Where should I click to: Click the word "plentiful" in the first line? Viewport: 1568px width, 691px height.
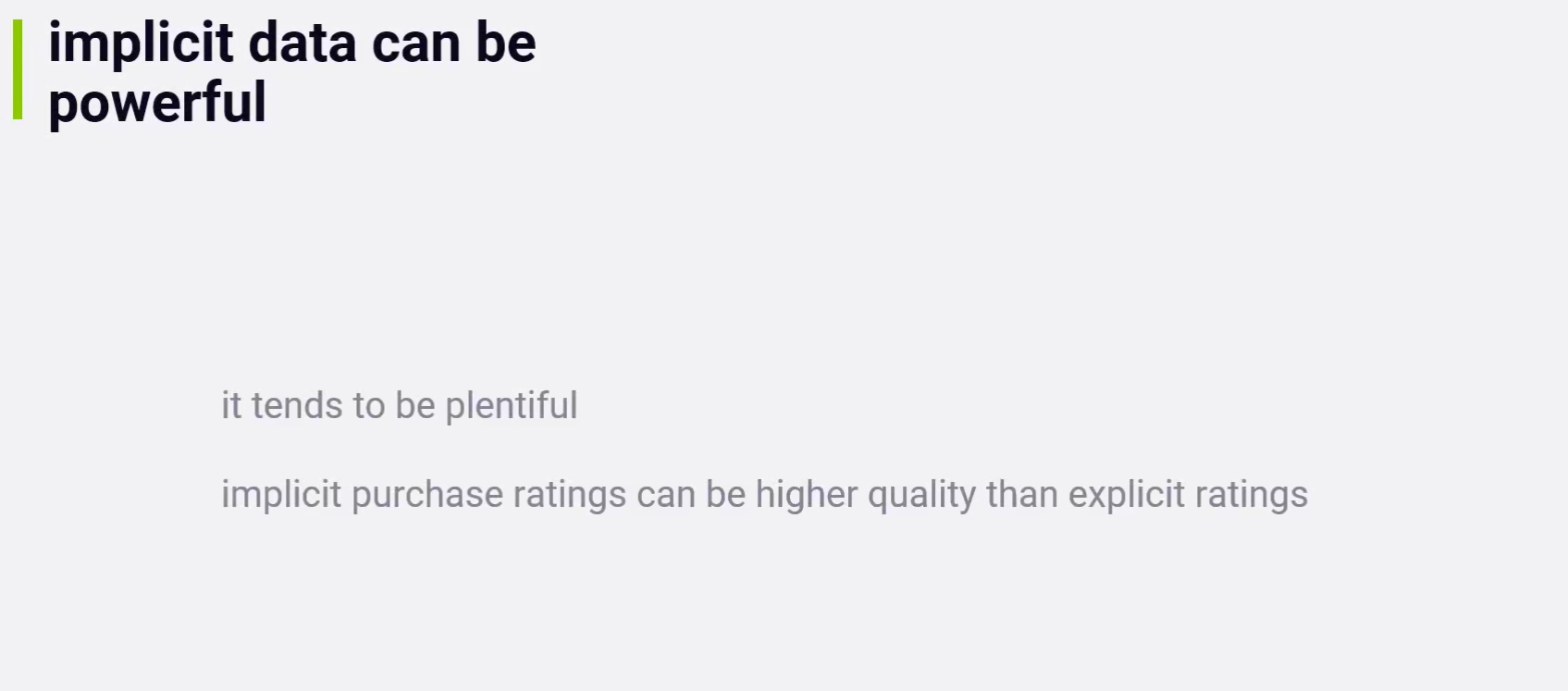[x=512, y=405]
